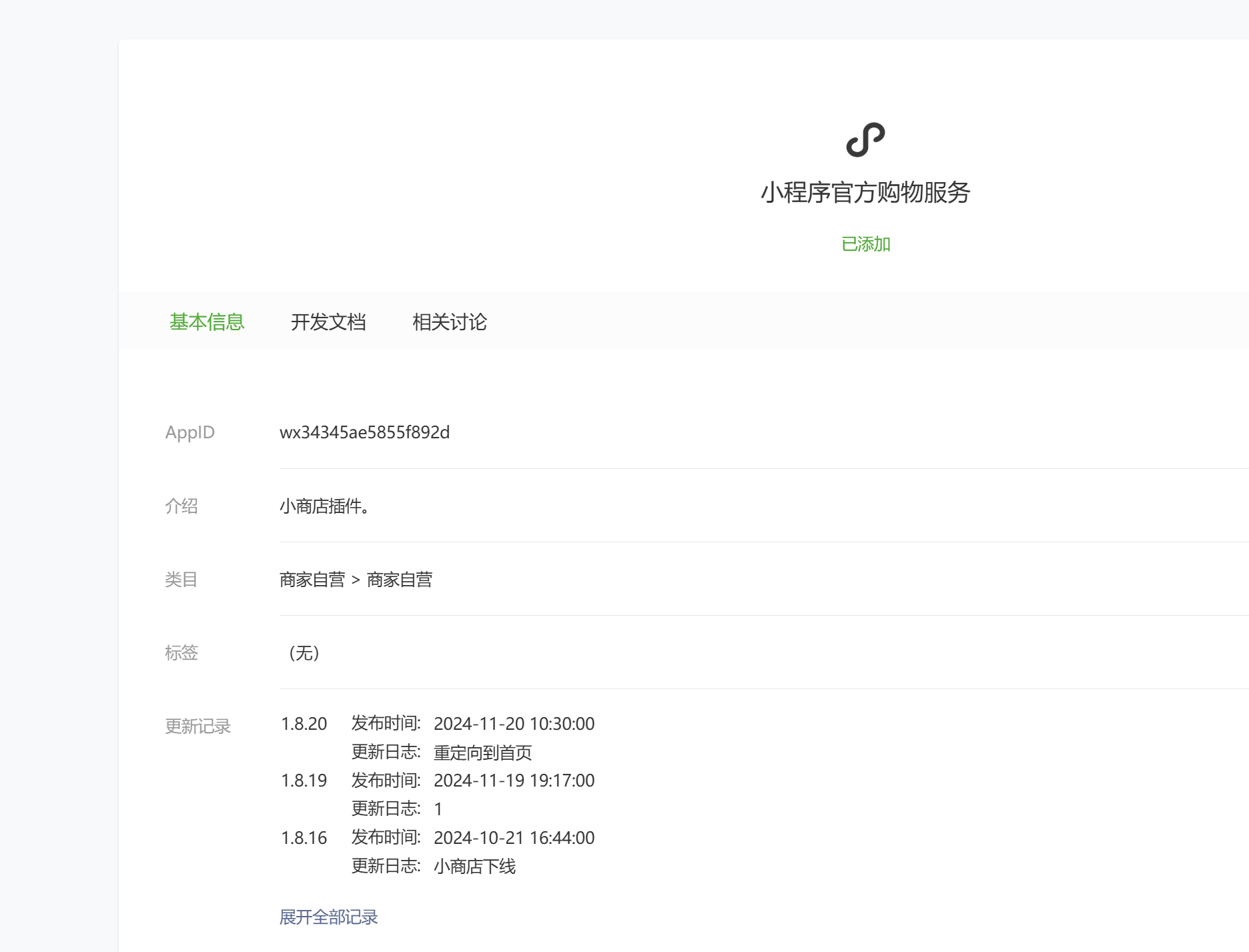Select release time 2024-10-21 16:44:00

click(x=514, y=838)
